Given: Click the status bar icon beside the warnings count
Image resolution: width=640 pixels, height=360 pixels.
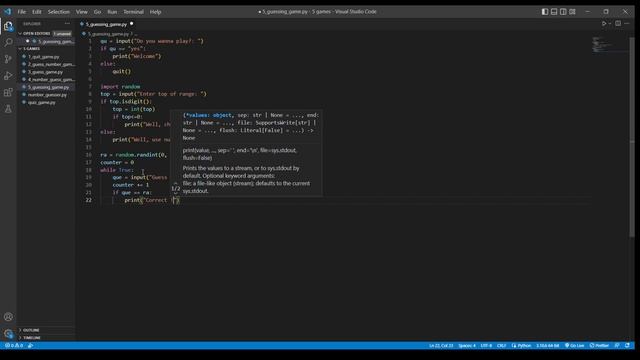Looking at the screenshot, I should point(31,345).
